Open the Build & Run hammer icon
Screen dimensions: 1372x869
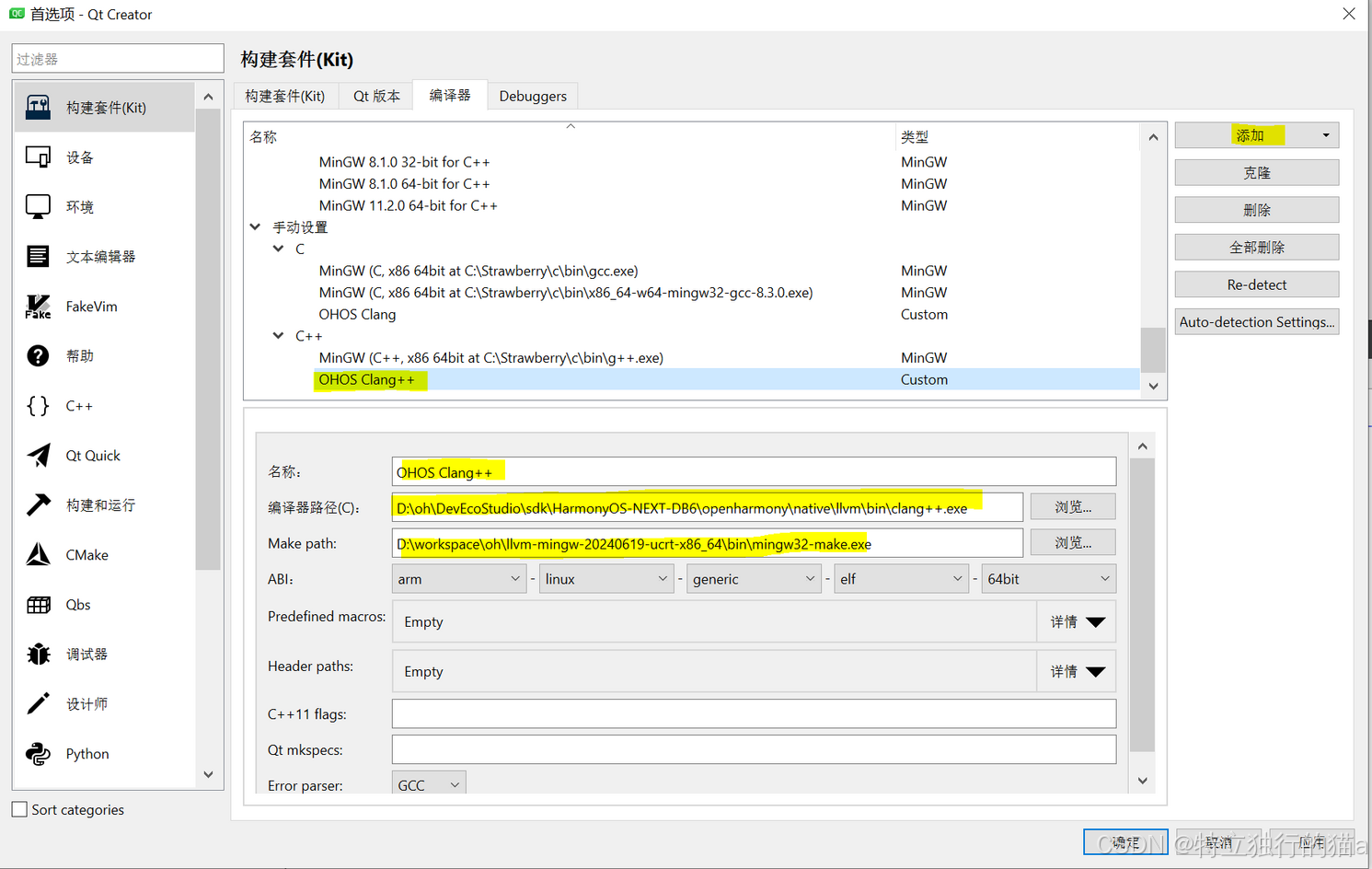[38, 504]
